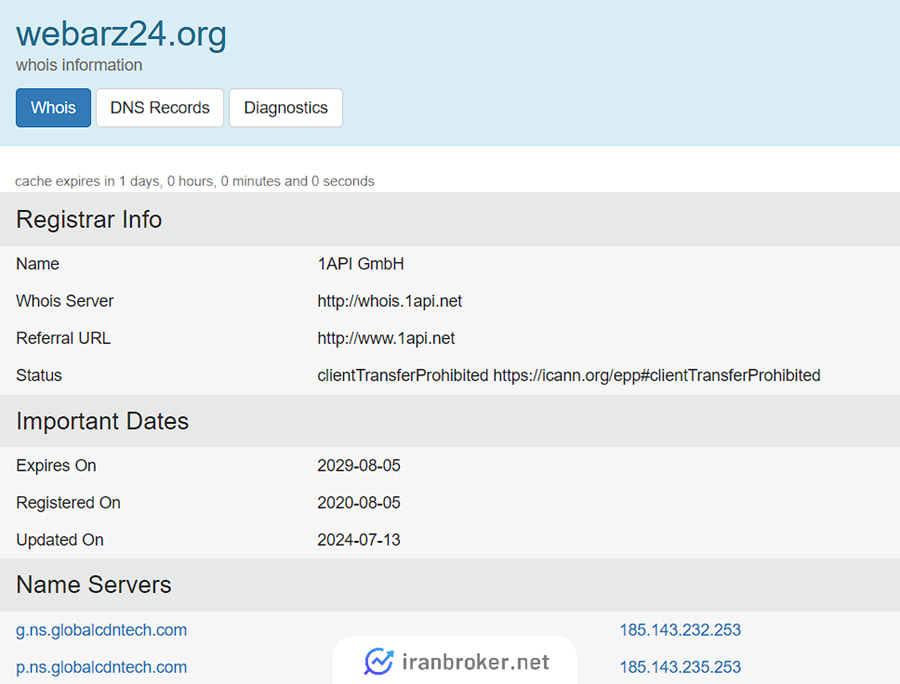Open the DNS Records tab

160,108
